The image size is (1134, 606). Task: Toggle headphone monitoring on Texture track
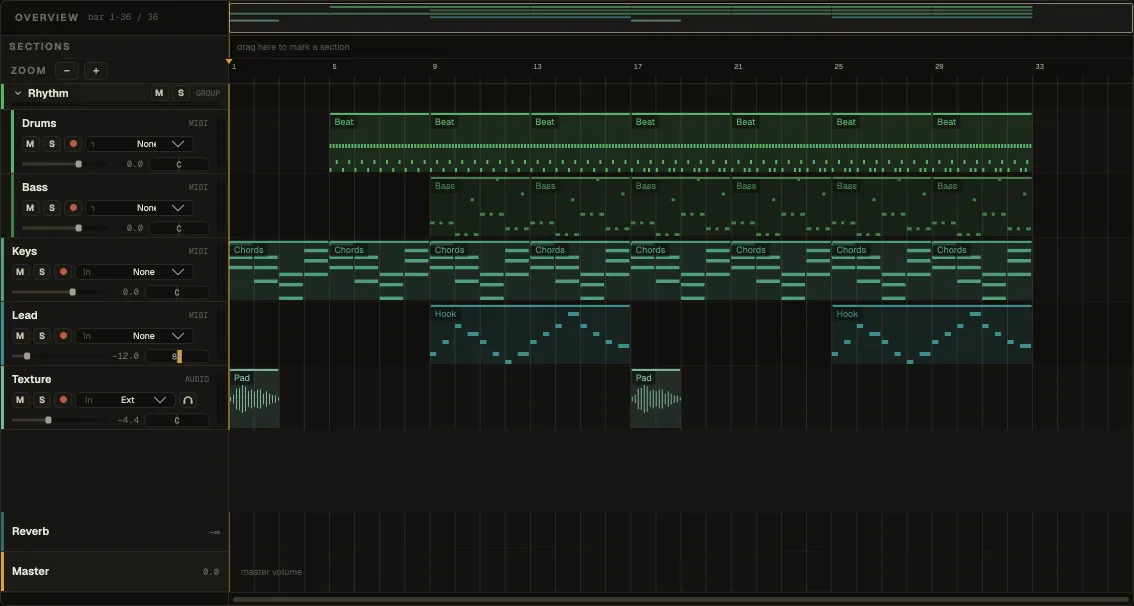(x=188, y=400)
